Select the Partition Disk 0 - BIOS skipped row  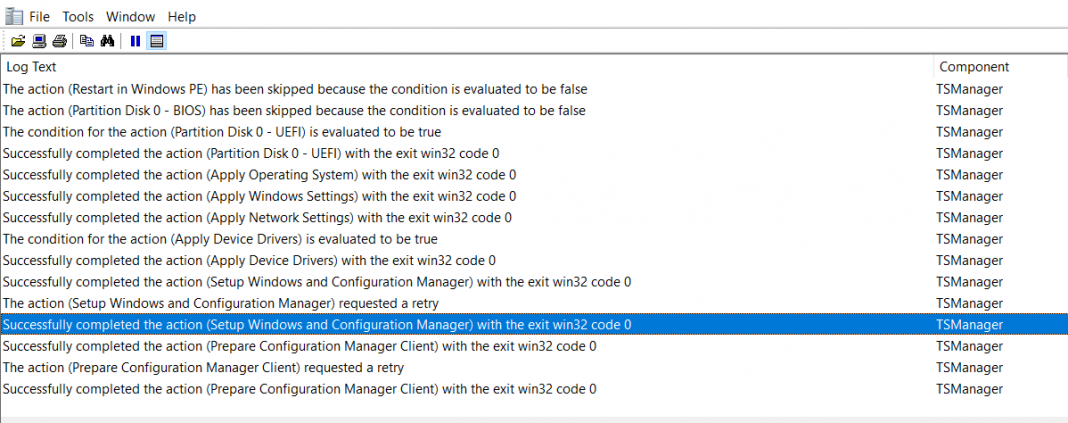click(534, 110)
